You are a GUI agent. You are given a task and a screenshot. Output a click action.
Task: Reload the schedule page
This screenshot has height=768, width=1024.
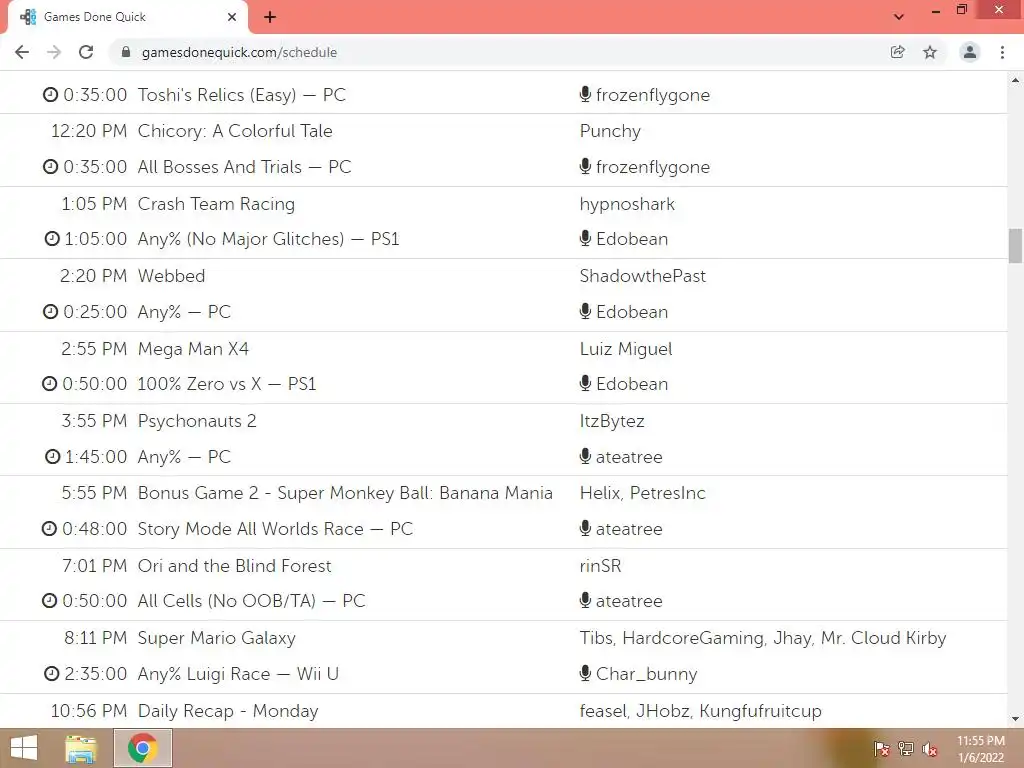86,52
